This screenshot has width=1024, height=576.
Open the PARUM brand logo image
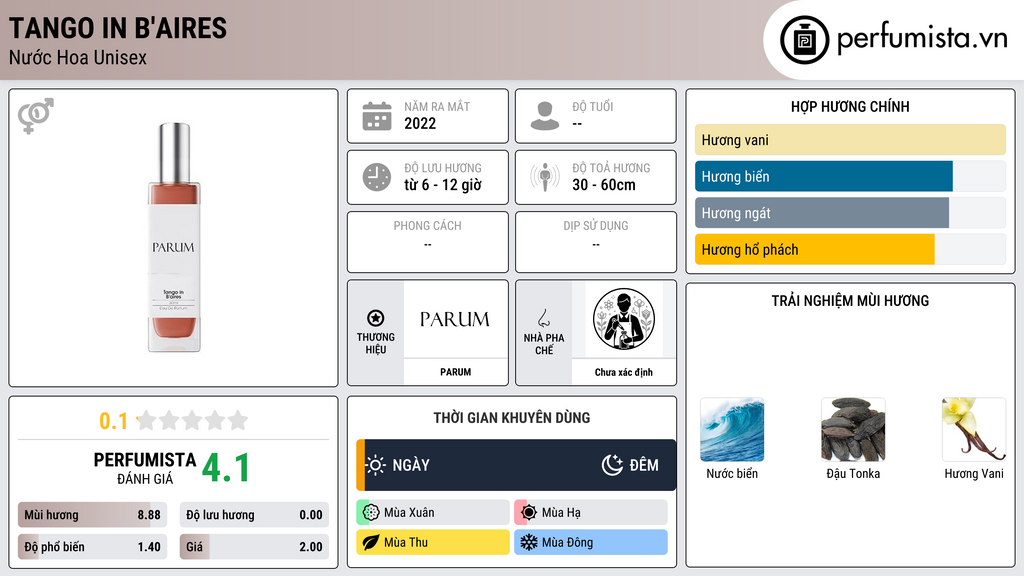point(455,319)
